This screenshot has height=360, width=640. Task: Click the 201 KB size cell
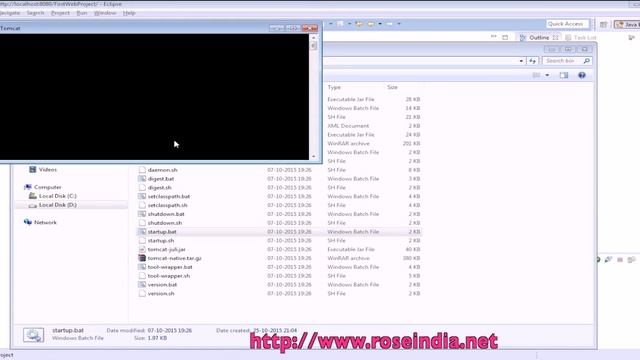coord(411,144)
